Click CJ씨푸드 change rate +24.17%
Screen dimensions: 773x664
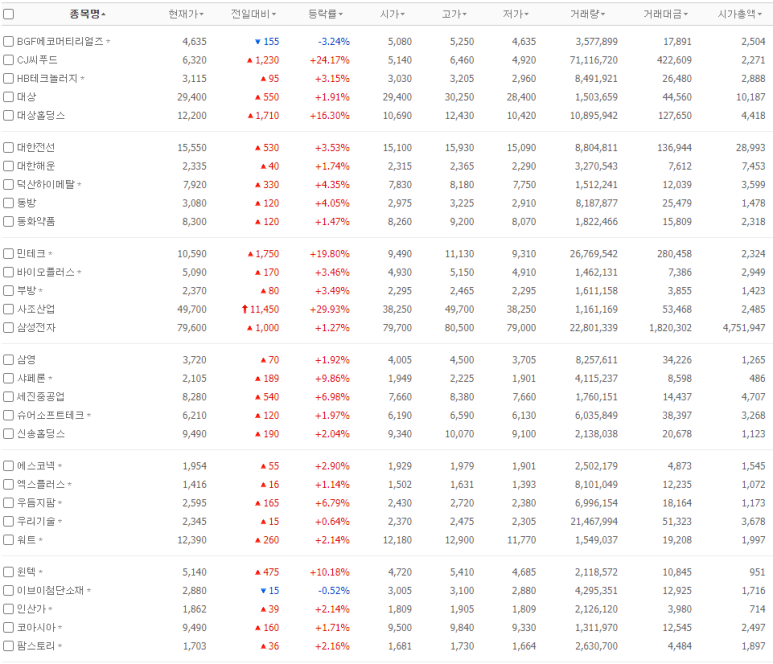tap(330, 60)
